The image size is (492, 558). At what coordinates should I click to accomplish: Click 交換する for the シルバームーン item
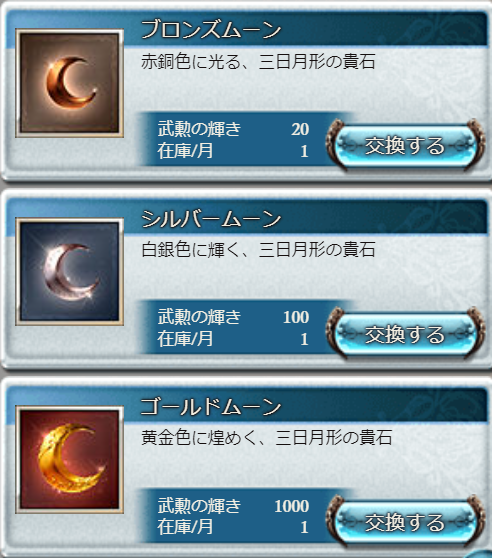point(406,334)
